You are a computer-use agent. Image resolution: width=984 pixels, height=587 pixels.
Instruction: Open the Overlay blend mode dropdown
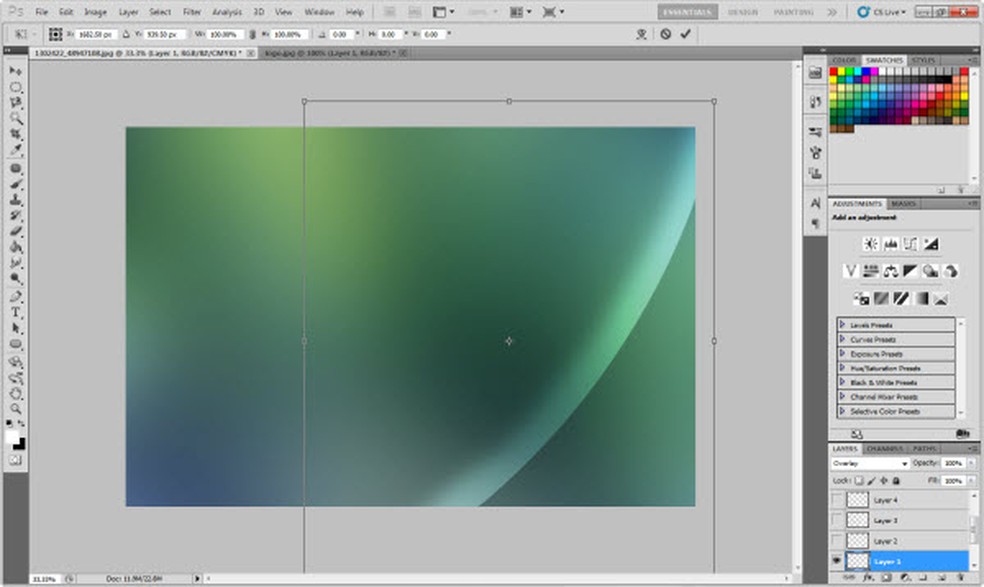click(870, 464)
